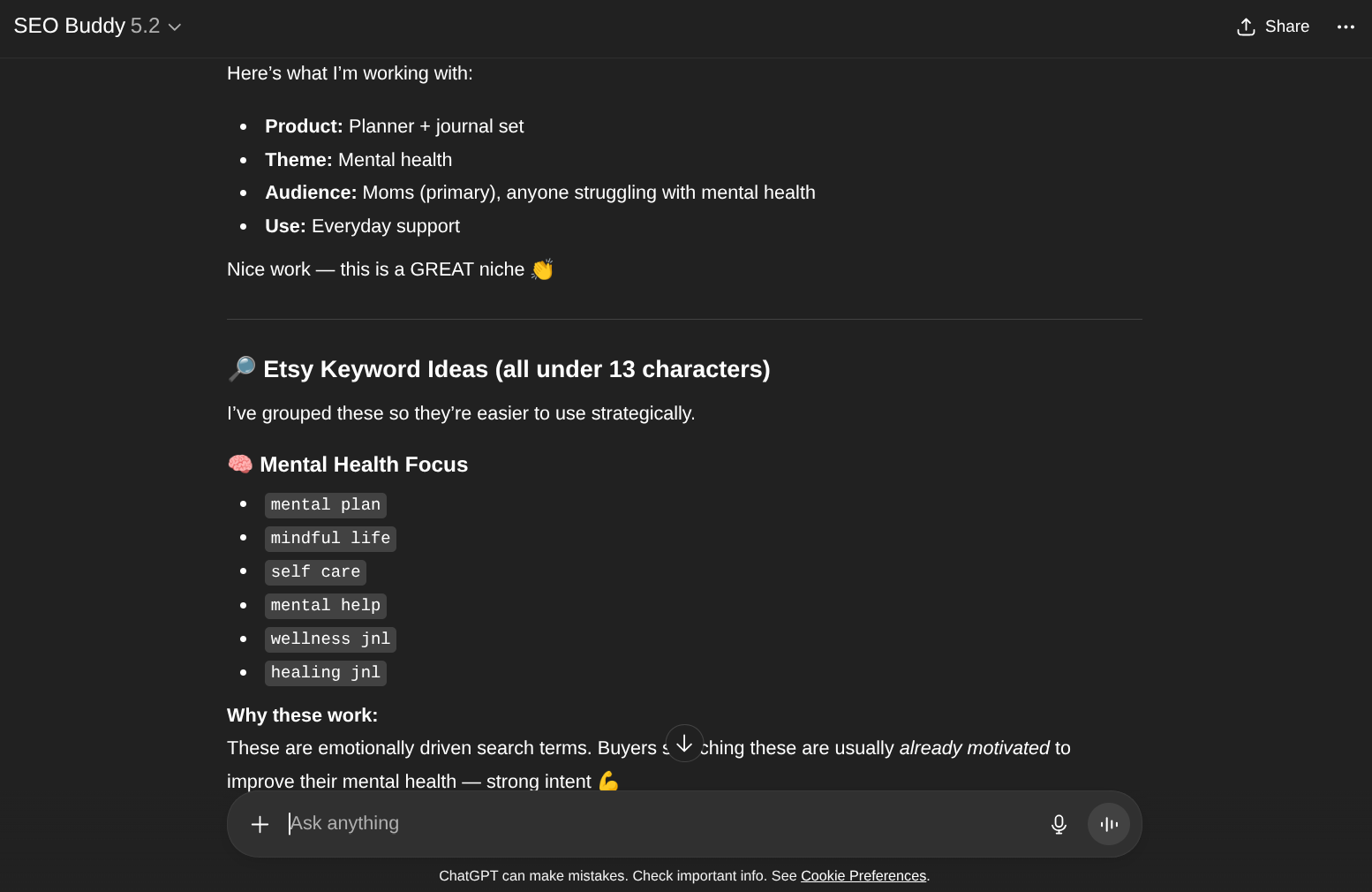Click the chevron next to 5.2
This screenshot has height=892, width=1372.
[175, 27]
